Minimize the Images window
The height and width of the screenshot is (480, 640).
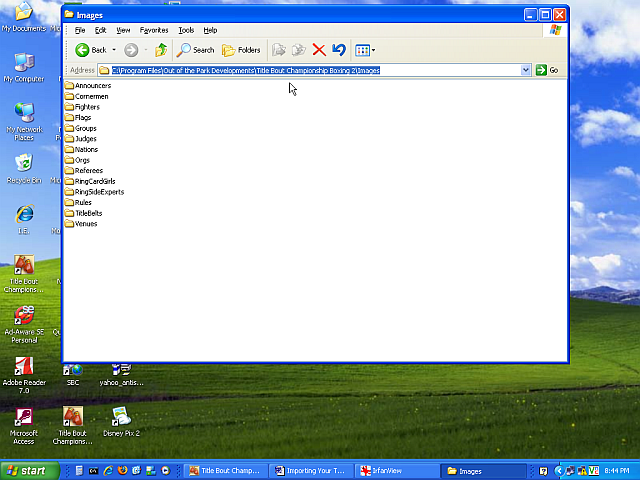click(x=530, y=15)
